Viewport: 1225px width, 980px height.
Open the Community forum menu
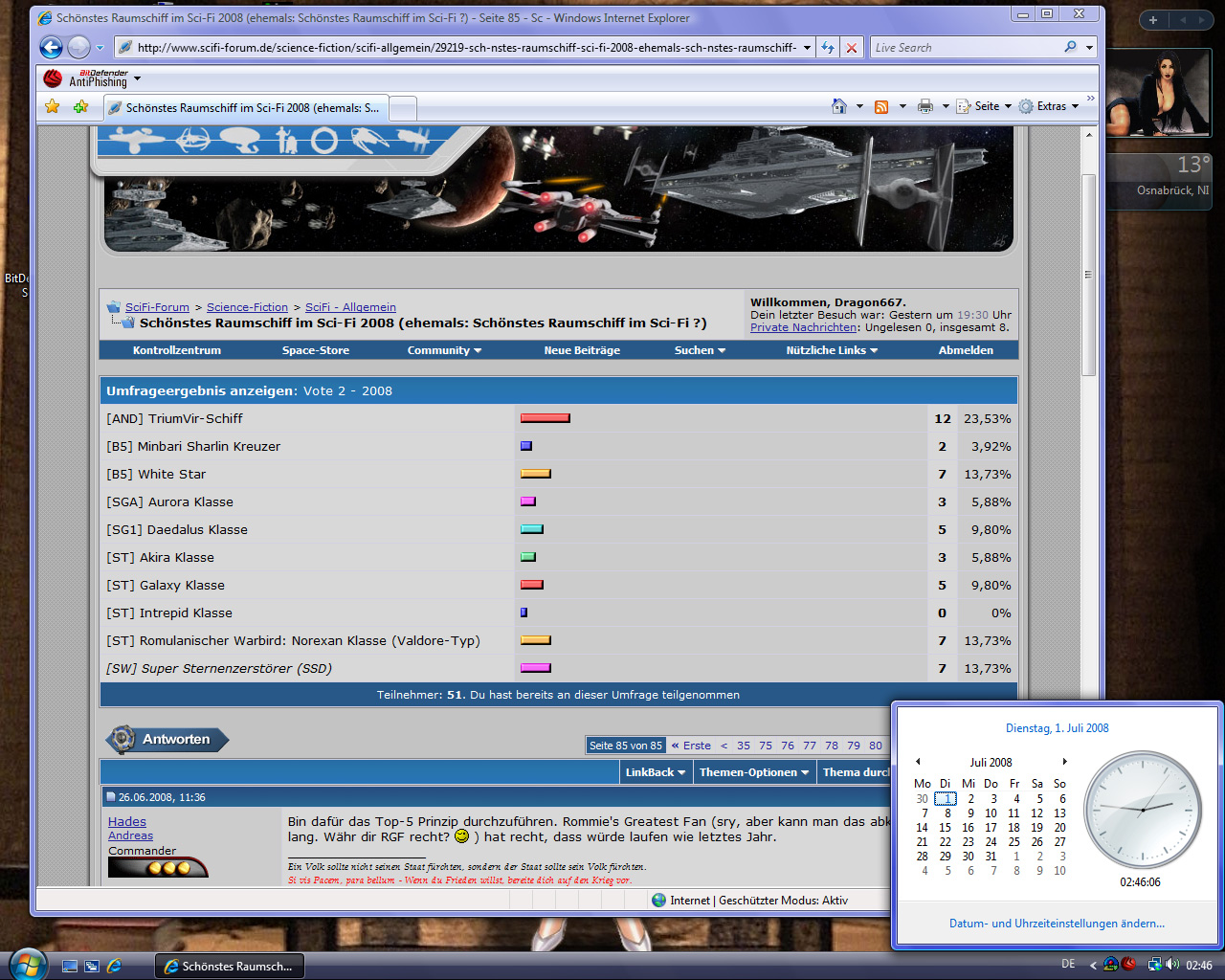pyautogui.click(x=444, y=350)
